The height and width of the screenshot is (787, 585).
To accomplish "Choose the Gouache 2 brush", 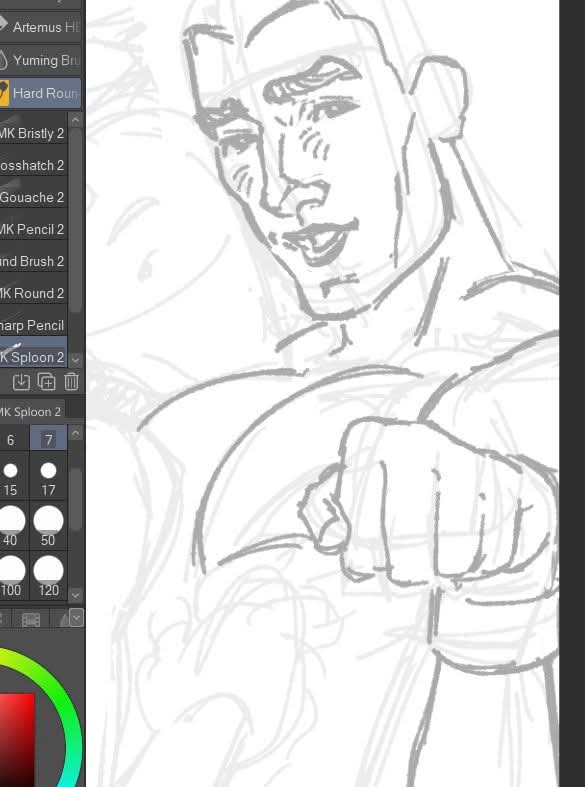I will point(33,197).
